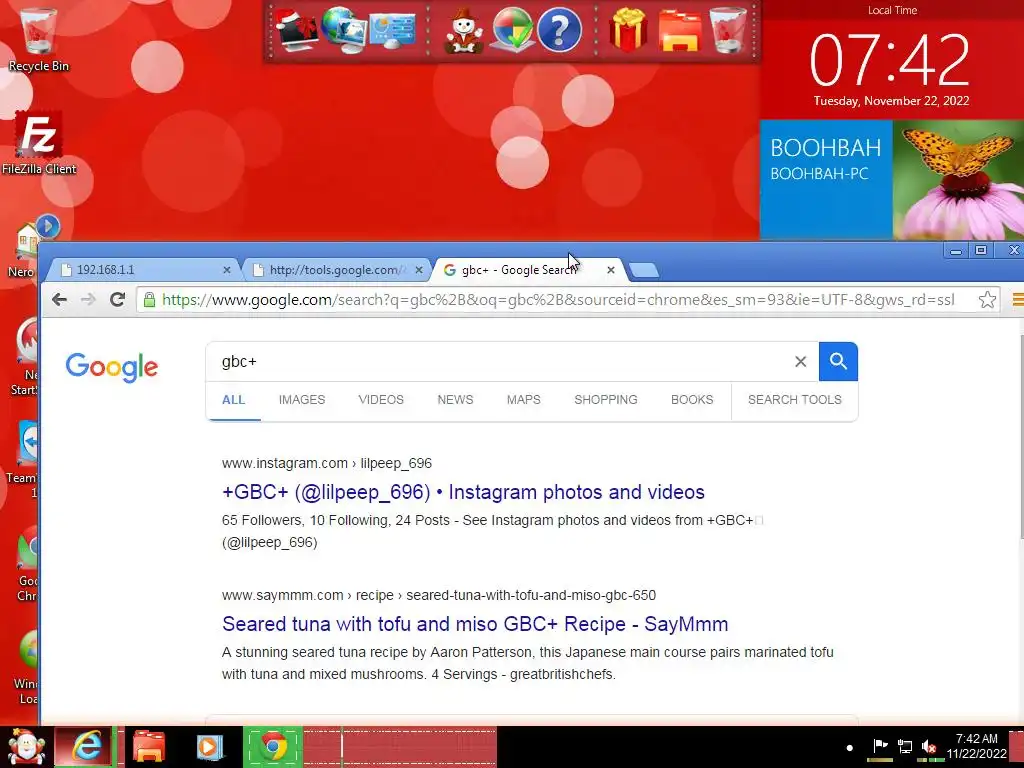
Task: Click the Google logo
Action: click(112, 367)
